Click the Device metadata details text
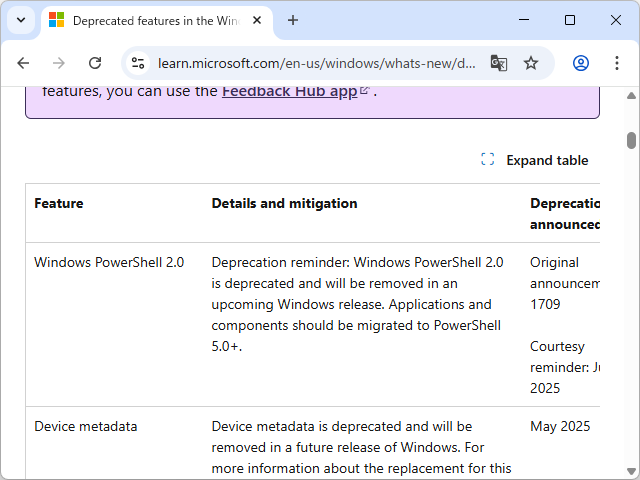Image resolution: width=640 pixels, height=480 pixels. (x=361, y=447)
